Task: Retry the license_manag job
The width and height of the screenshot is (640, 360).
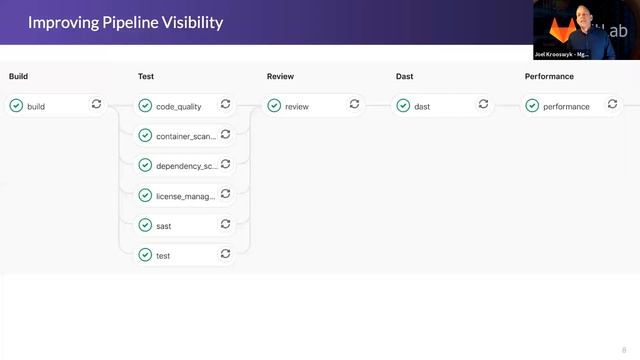Action: tap(225, 194)
